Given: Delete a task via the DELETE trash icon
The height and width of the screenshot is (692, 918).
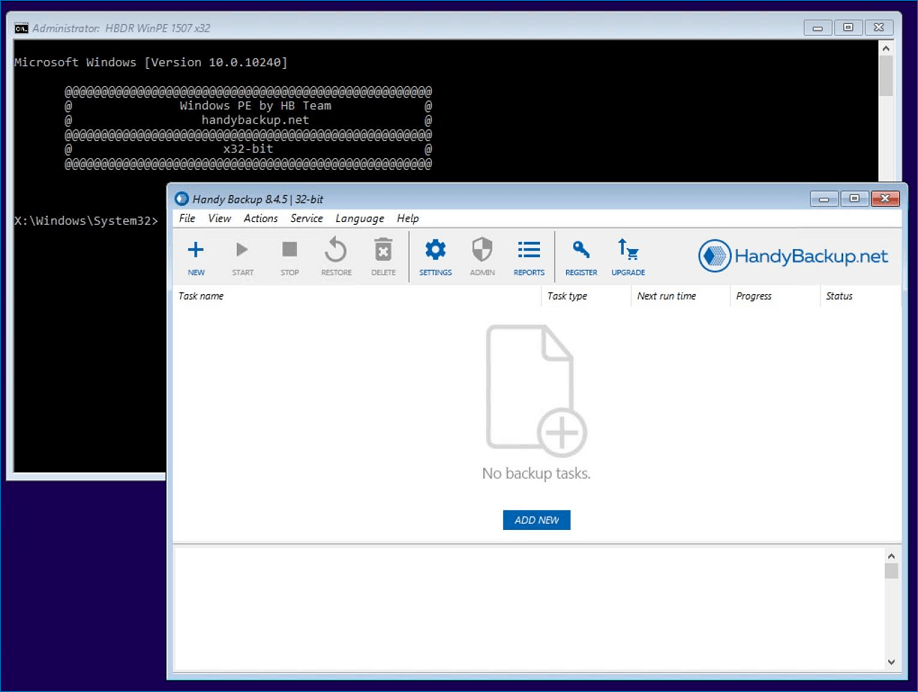Looking at the screenshot, I should click(383, 256).
